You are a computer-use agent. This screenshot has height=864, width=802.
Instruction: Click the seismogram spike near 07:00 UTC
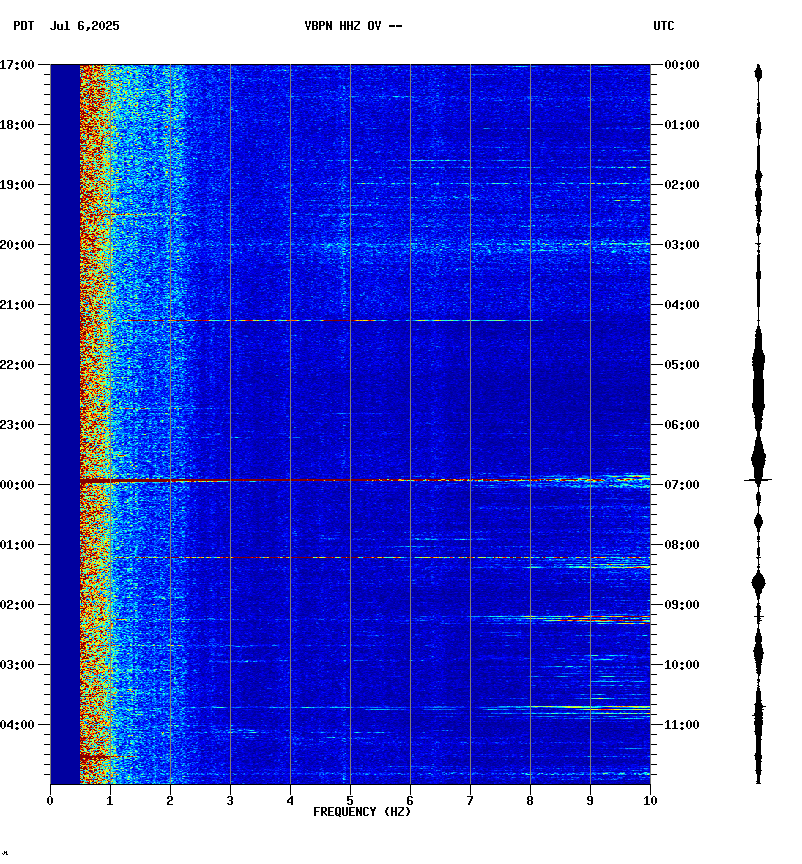[758, 481]
